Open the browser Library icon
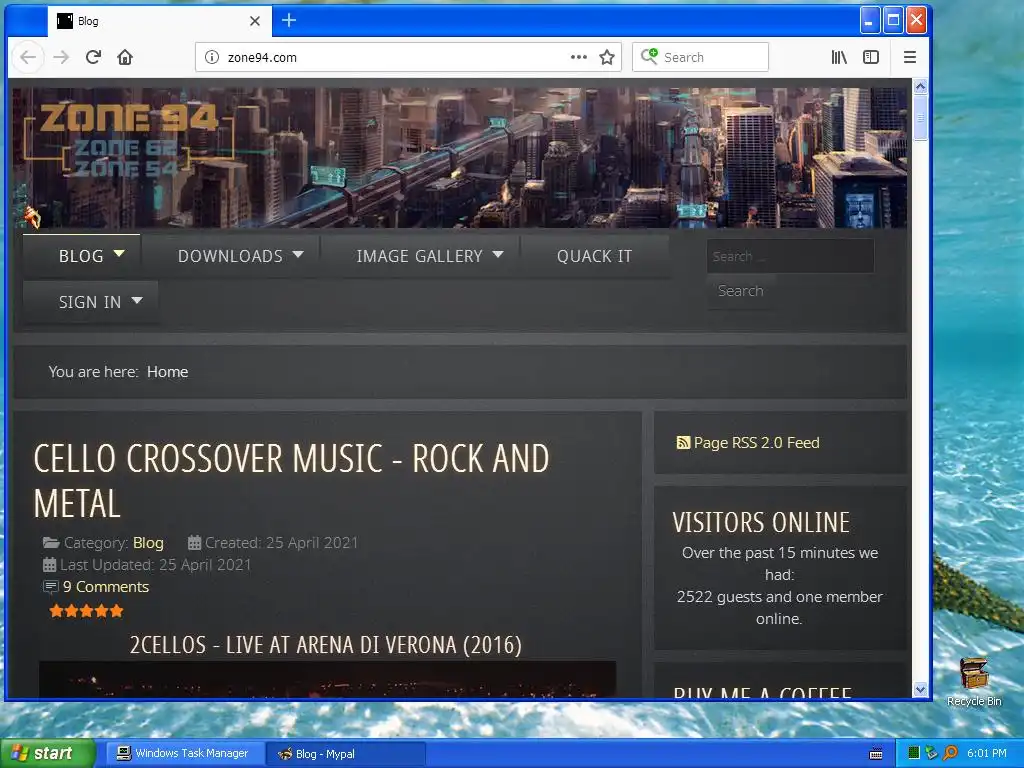 (839, 57)
